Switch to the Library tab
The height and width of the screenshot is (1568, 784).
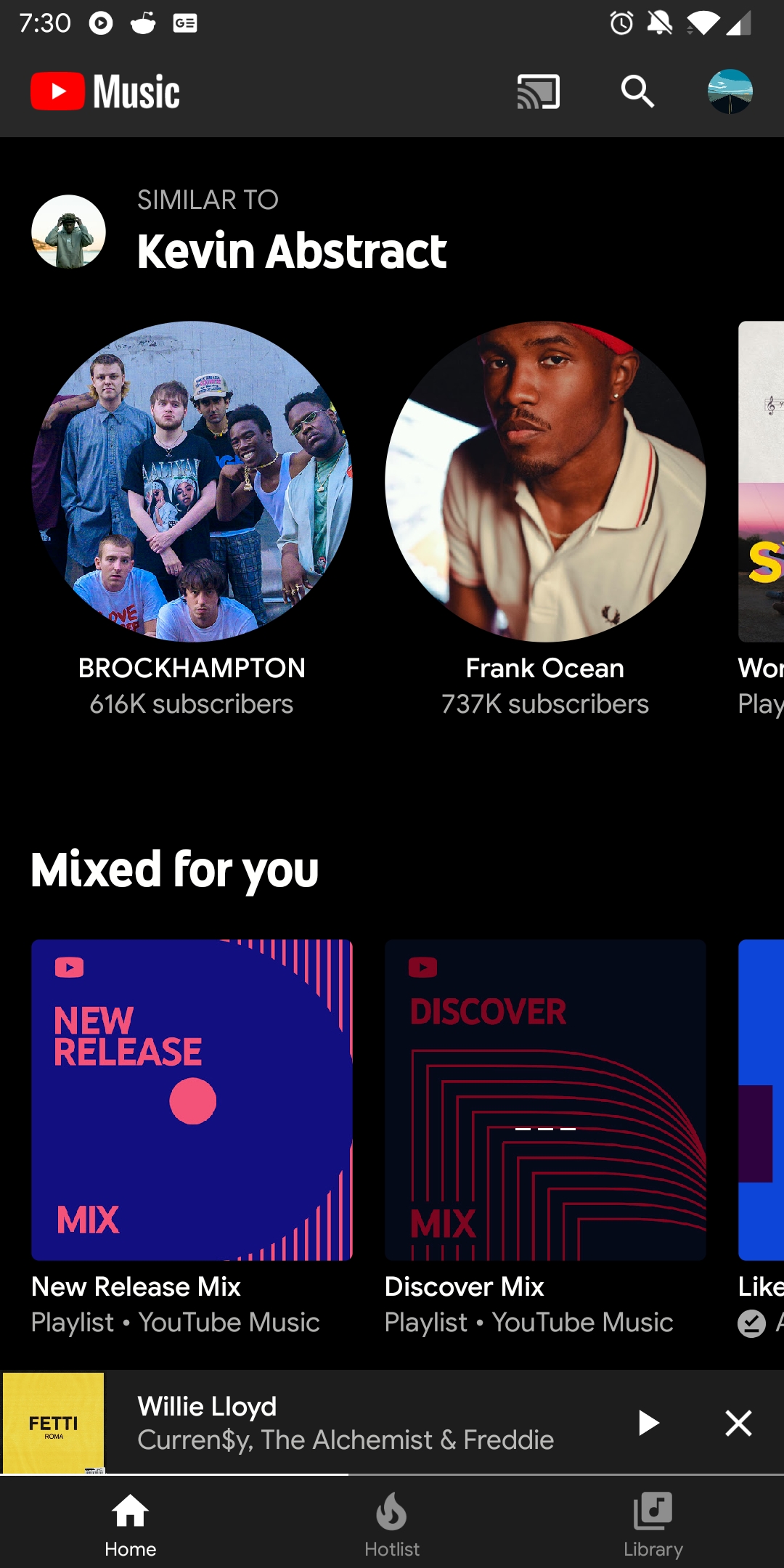(x=653, y=1524)
